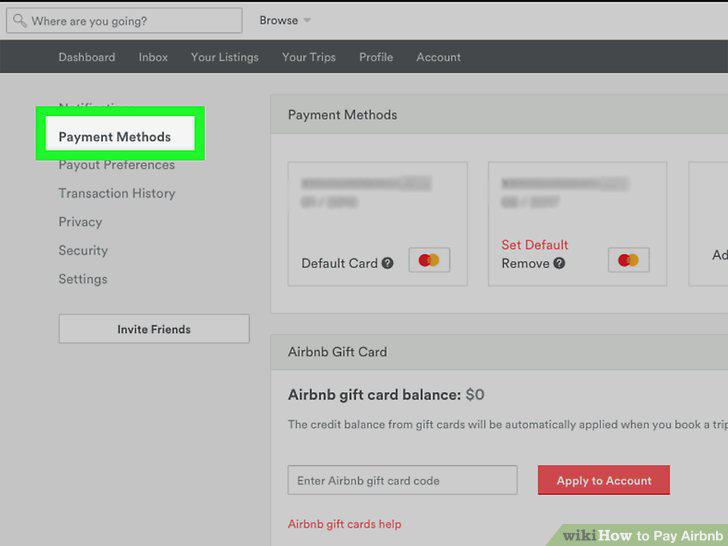Select the Account tab
728x546 pixels.
tap(438, 57)
